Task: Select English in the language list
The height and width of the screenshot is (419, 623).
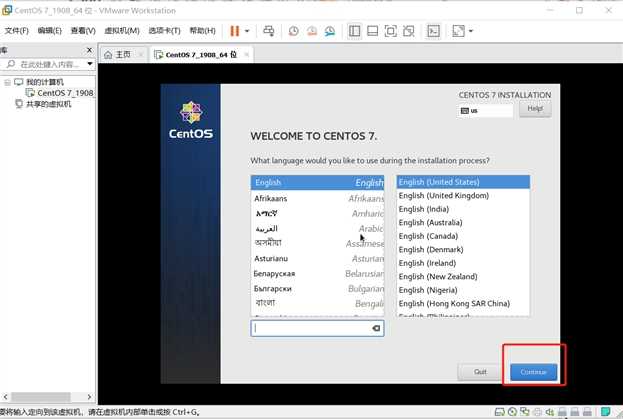Action: pos(317,182)
